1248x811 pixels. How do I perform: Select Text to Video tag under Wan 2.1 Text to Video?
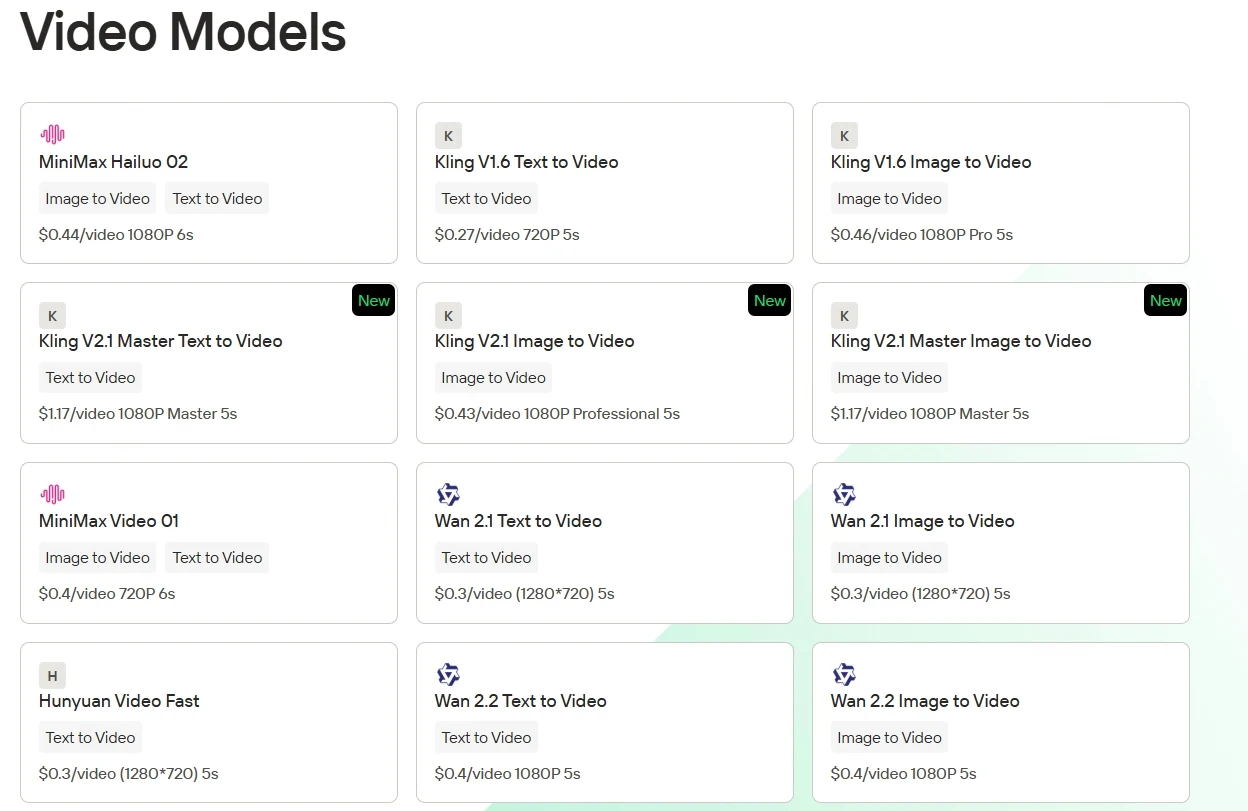[486, 557]
